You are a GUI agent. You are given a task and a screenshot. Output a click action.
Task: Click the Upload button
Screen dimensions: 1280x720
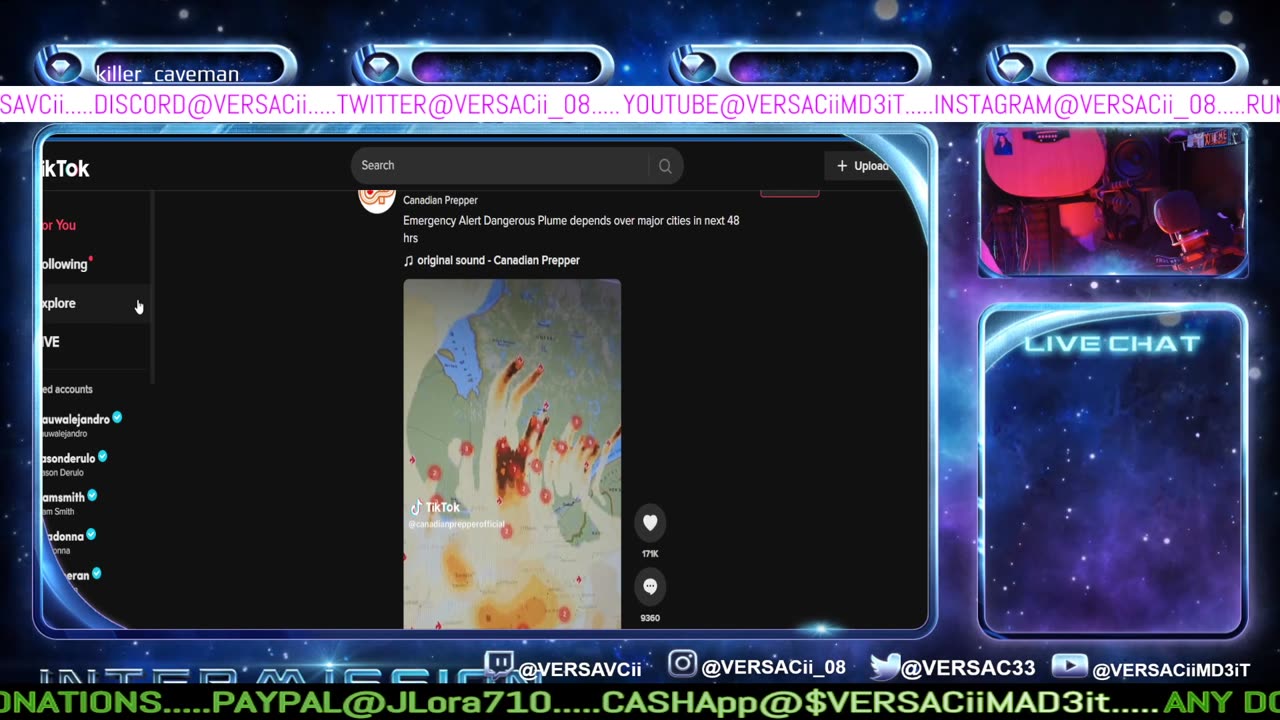[862, 166]
